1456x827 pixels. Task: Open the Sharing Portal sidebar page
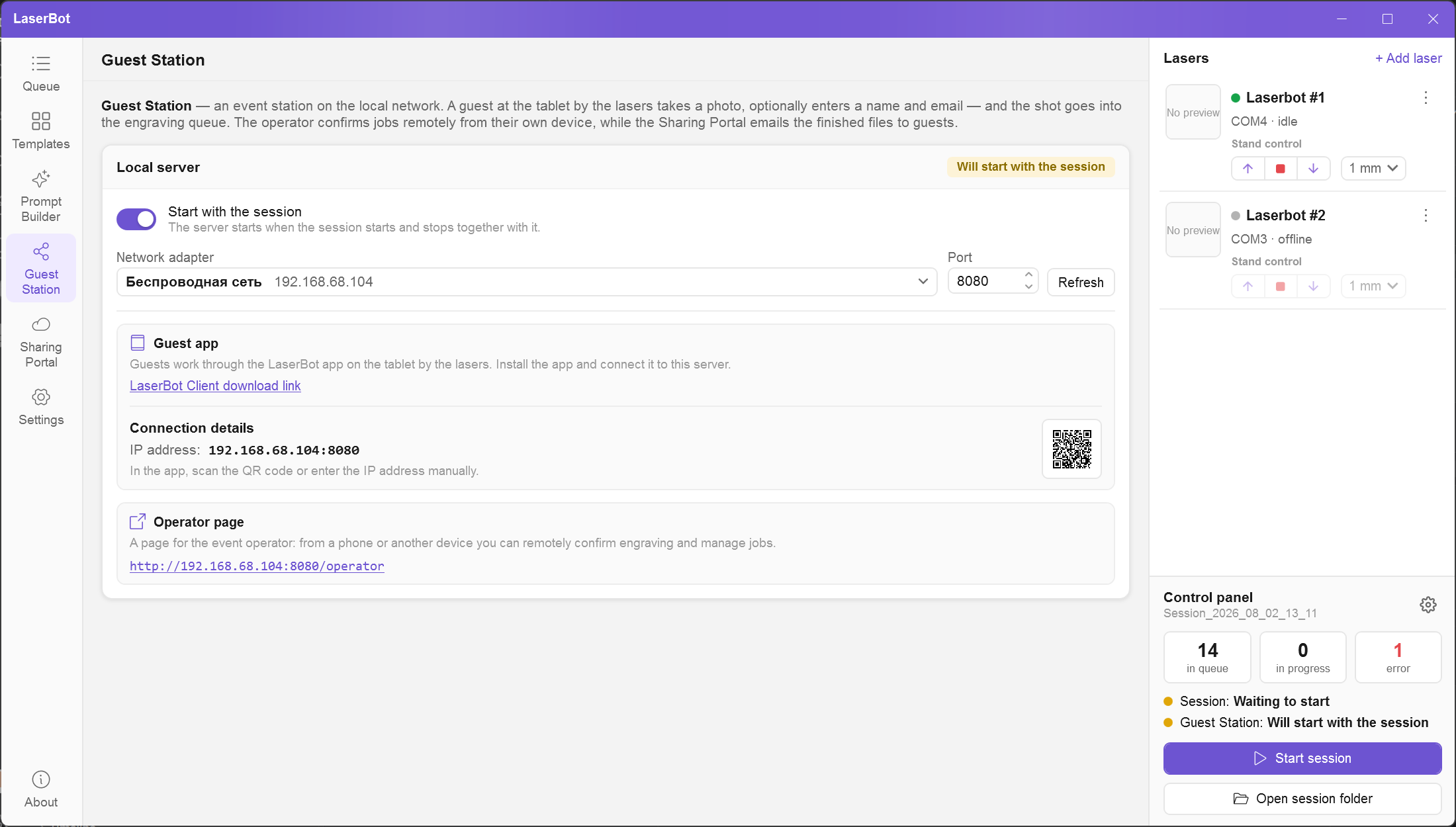pyautogui.click(x=41, y=342)
